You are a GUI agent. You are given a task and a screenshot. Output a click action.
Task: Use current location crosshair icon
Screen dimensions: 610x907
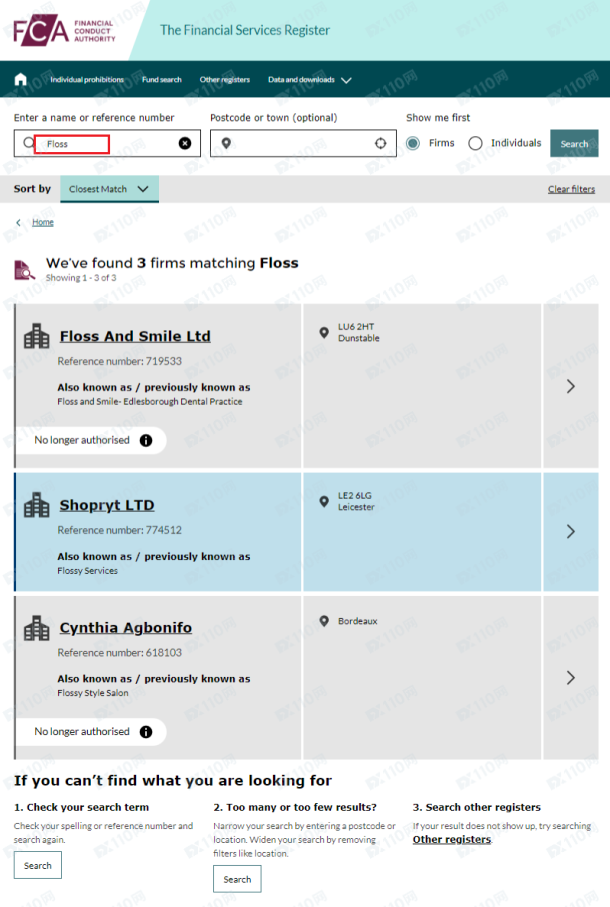point(380,143)
